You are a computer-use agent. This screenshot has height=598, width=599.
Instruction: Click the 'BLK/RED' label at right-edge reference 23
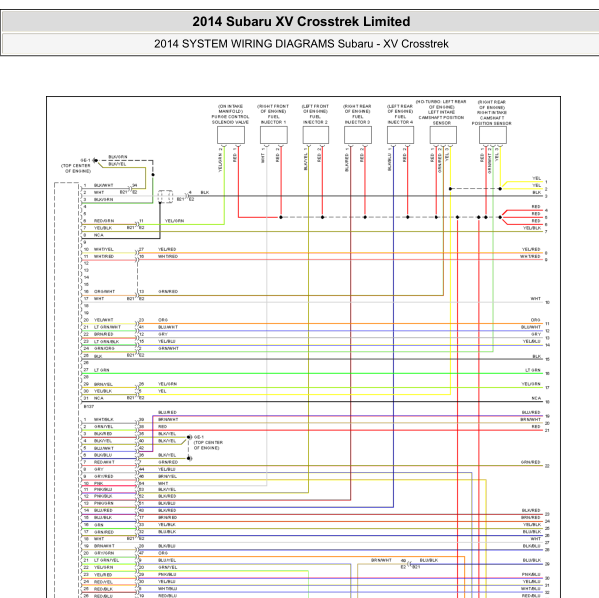531,510
